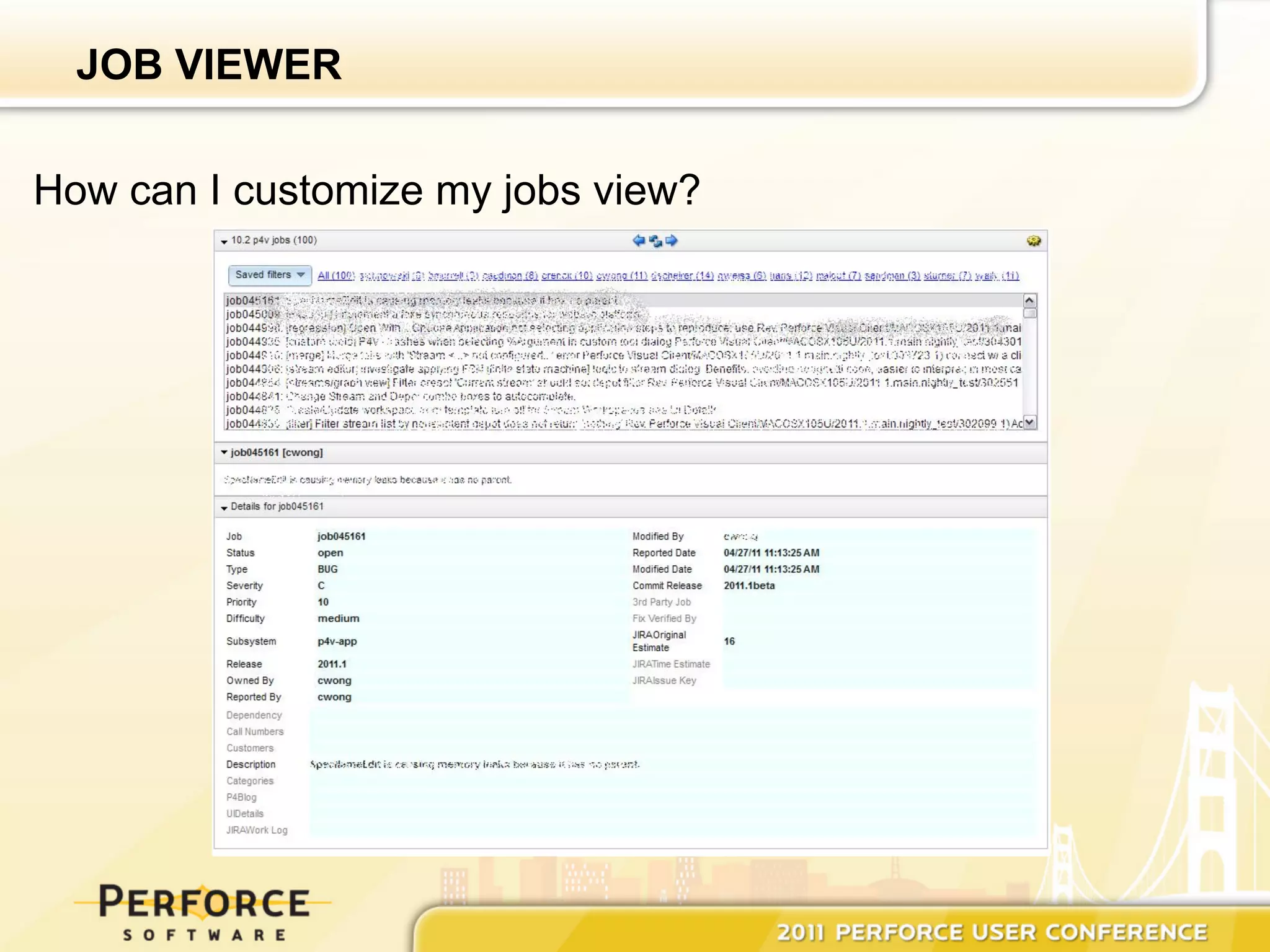Screen dimensions: 1270x952
Task: Click Status value 'open'
Action: click(x=330, y=553)
